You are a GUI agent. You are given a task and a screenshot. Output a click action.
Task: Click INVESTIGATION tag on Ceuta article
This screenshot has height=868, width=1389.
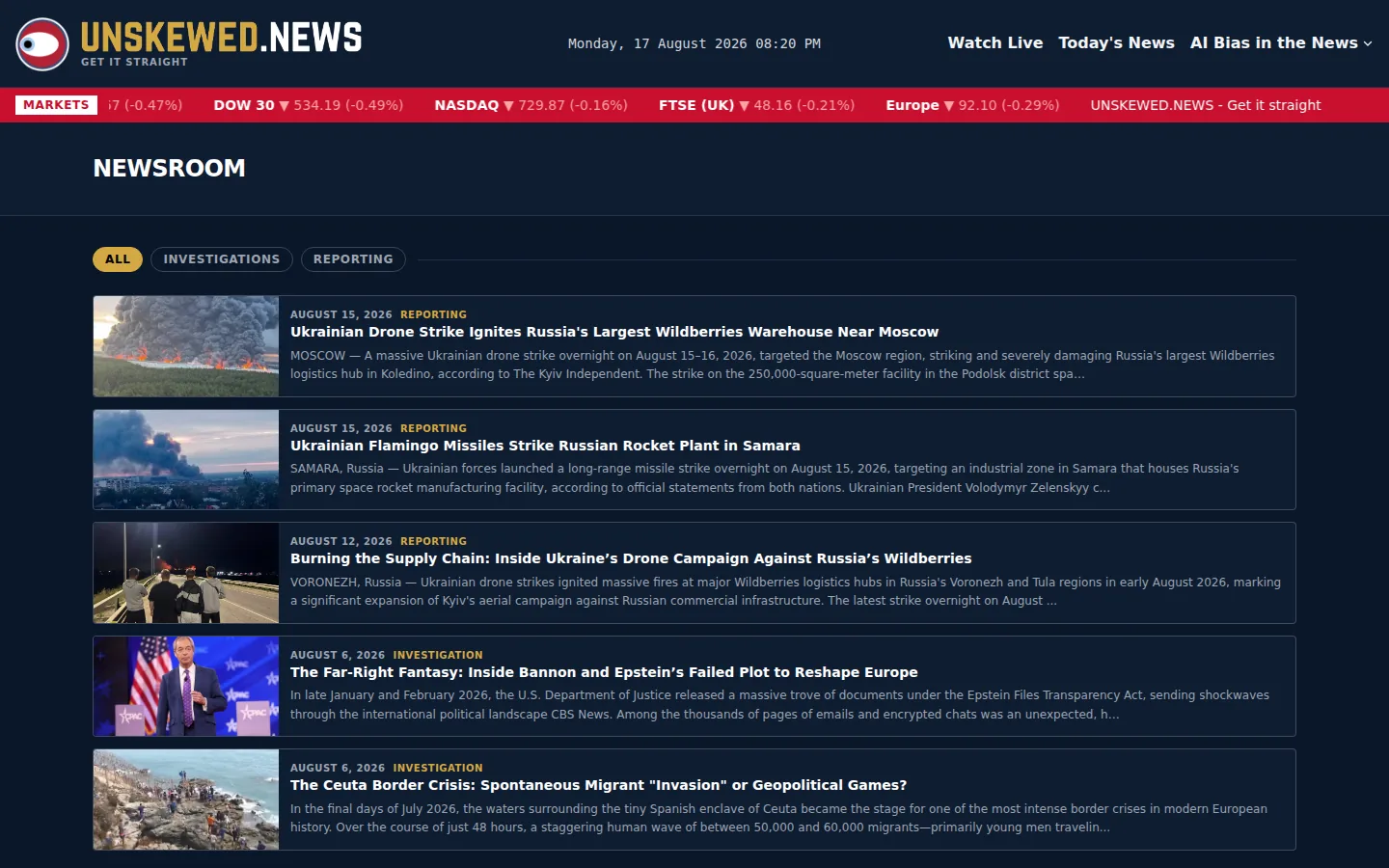tap(438, 768)
